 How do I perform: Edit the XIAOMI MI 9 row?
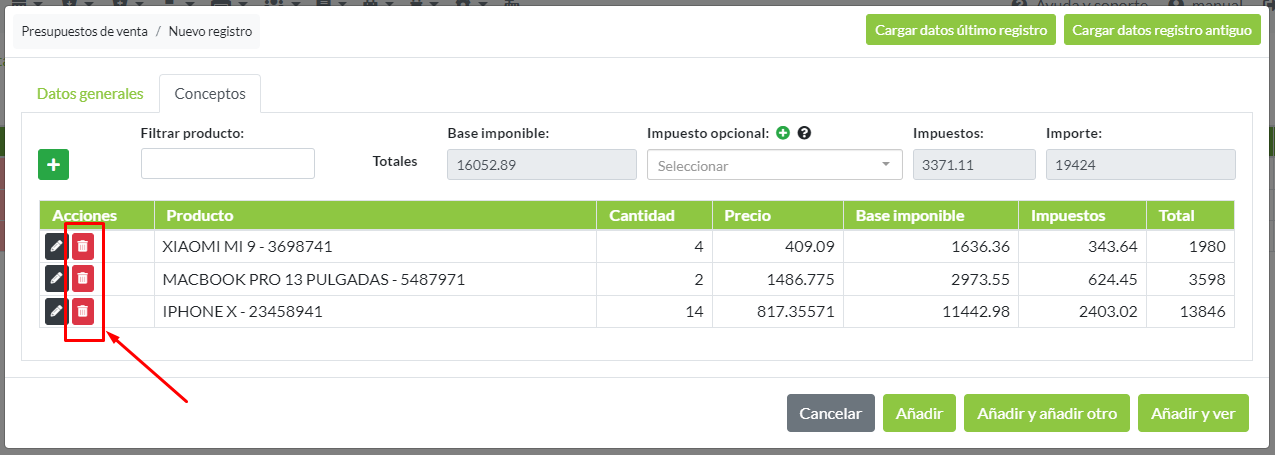point(56,247)
